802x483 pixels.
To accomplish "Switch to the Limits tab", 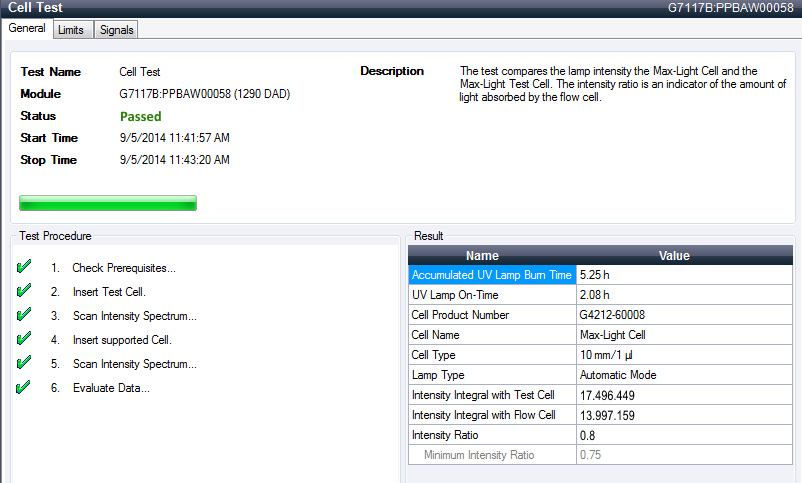I will pos(71,30).
